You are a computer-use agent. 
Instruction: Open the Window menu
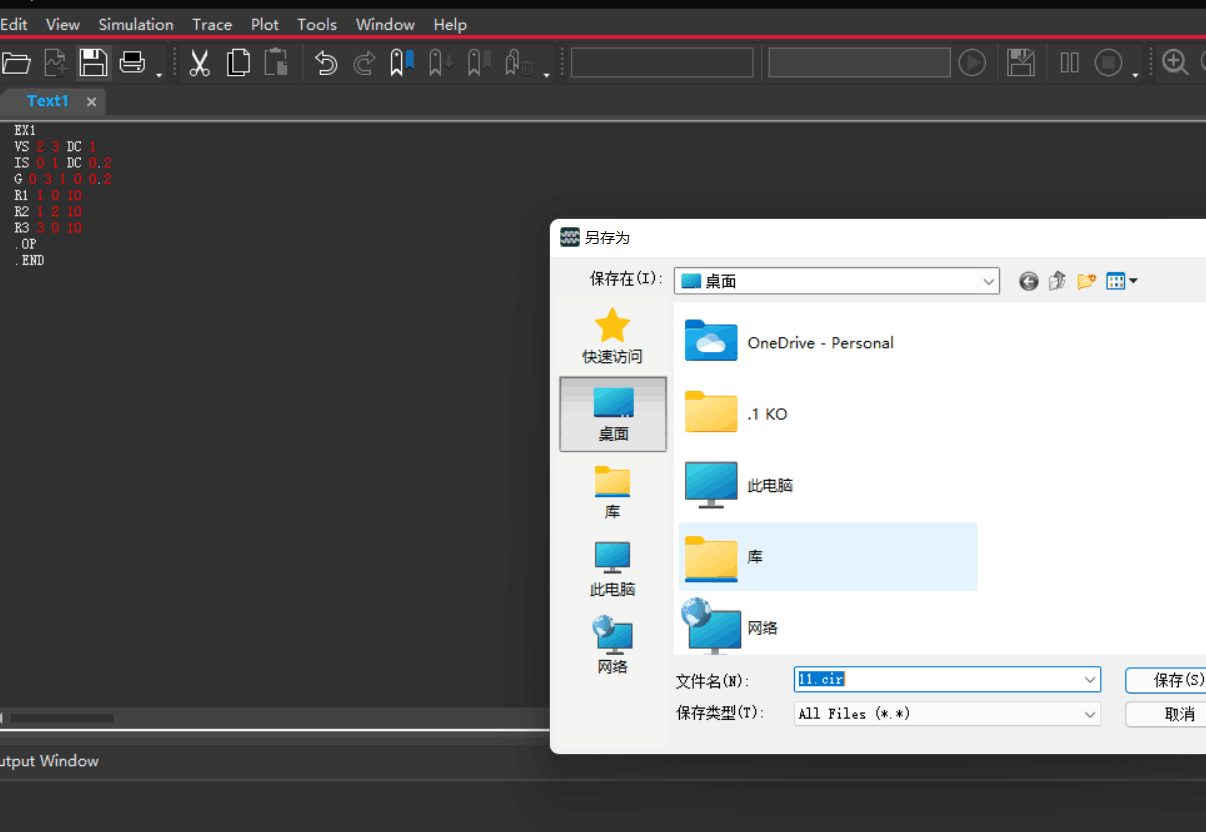tap(385, 24)
